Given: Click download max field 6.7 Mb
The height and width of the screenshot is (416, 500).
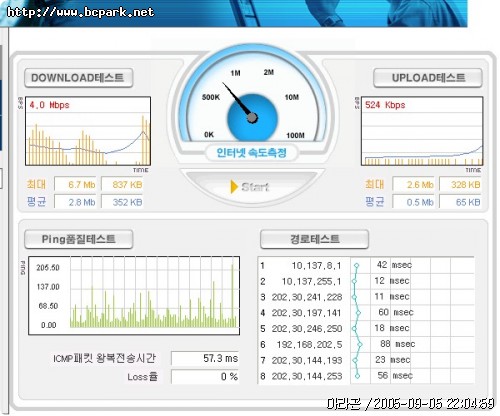Looking at the screenshot, I should 75,184.
